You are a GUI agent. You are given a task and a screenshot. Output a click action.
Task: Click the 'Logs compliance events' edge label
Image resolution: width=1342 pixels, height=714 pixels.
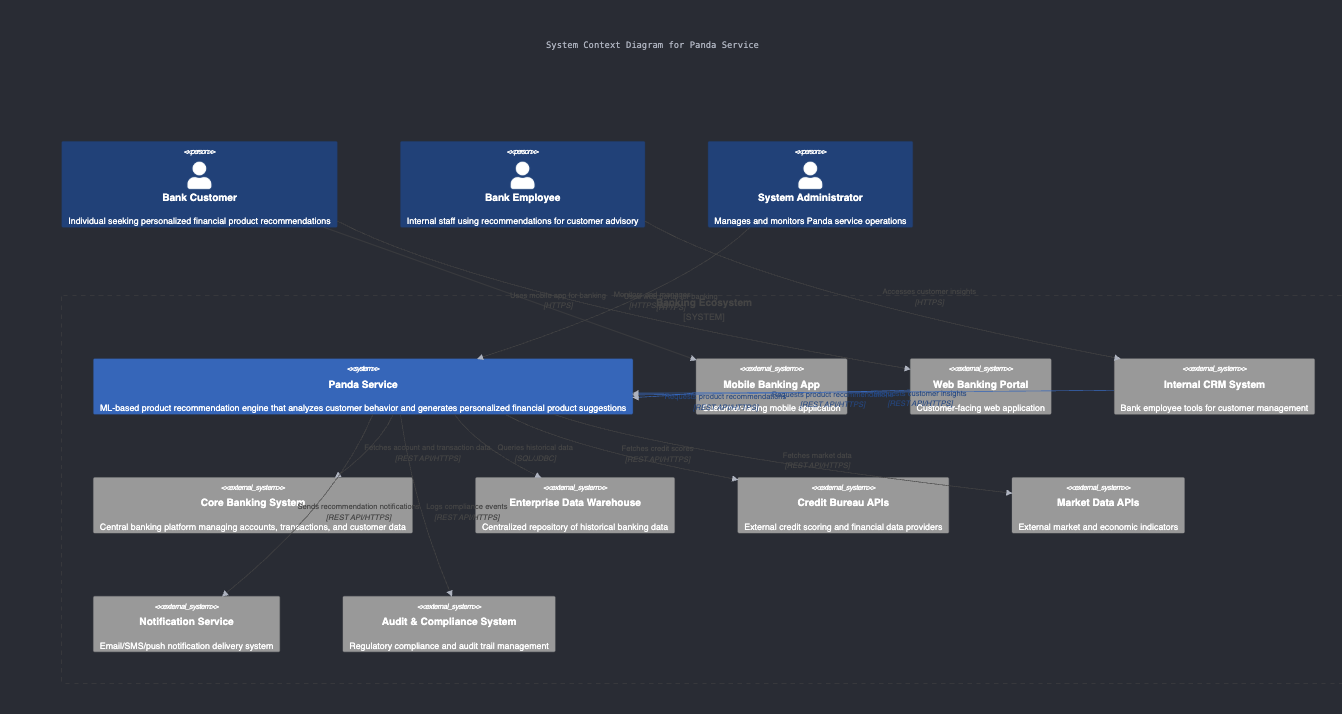click(x=467, y=507)
